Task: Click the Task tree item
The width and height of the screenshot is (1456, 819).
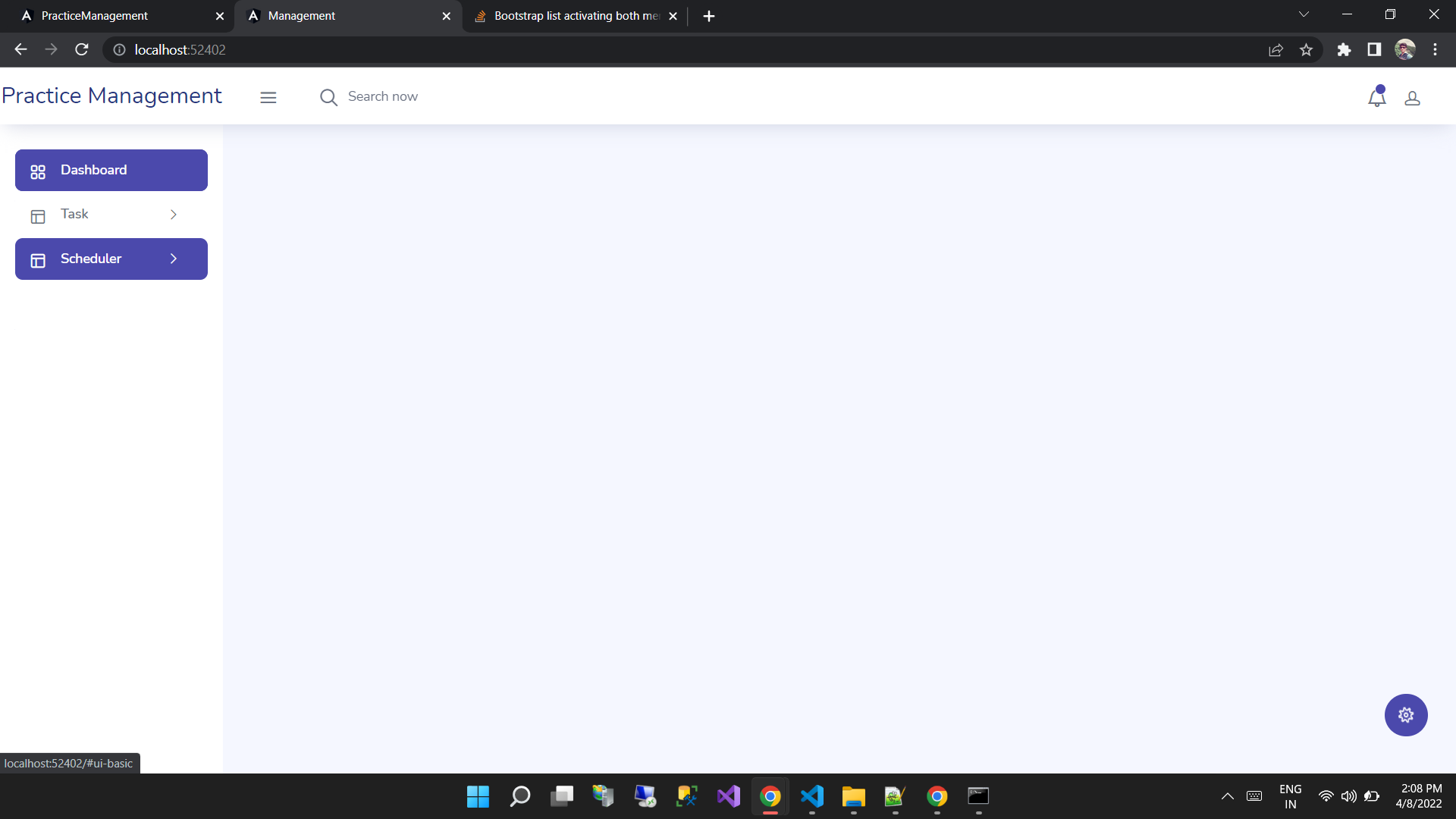Action: (x=111, y=214)
